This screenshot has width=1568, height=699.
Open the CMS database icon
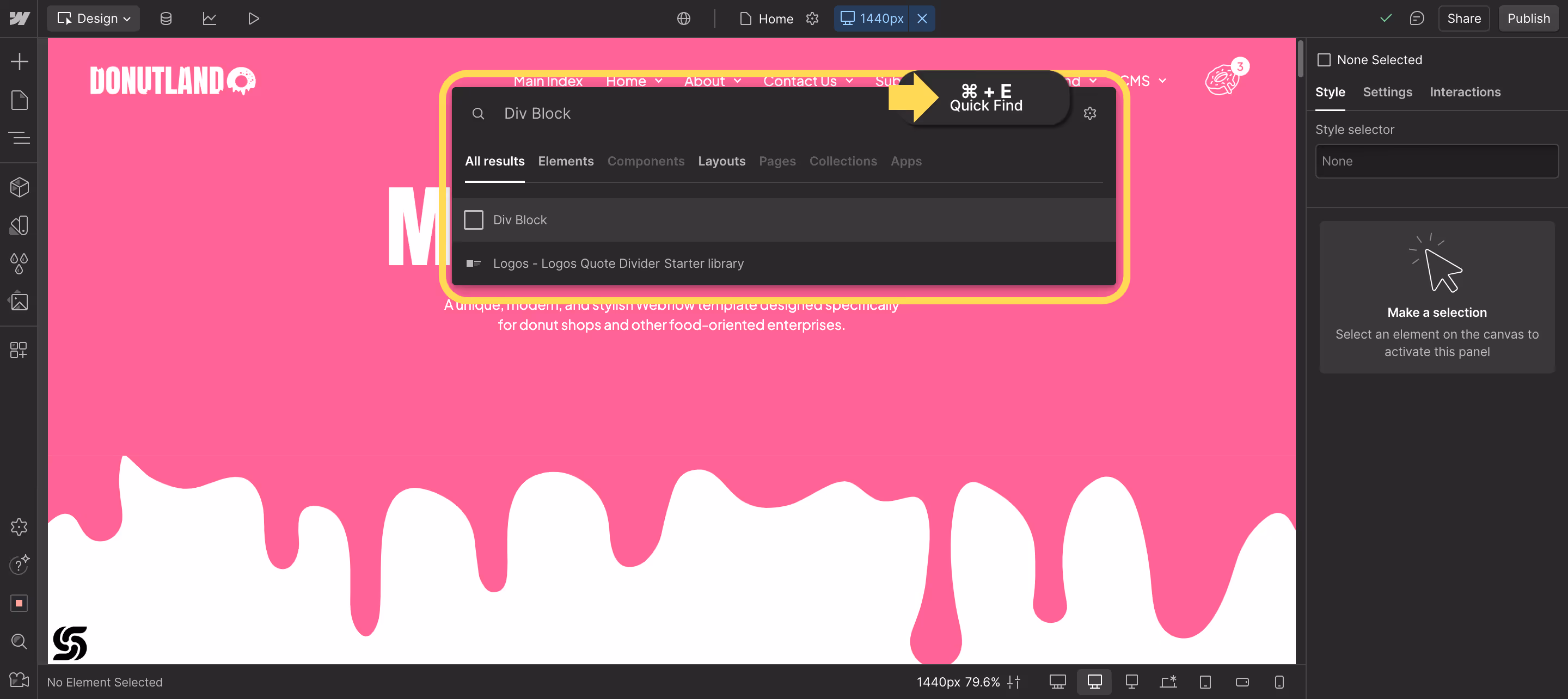166,19
